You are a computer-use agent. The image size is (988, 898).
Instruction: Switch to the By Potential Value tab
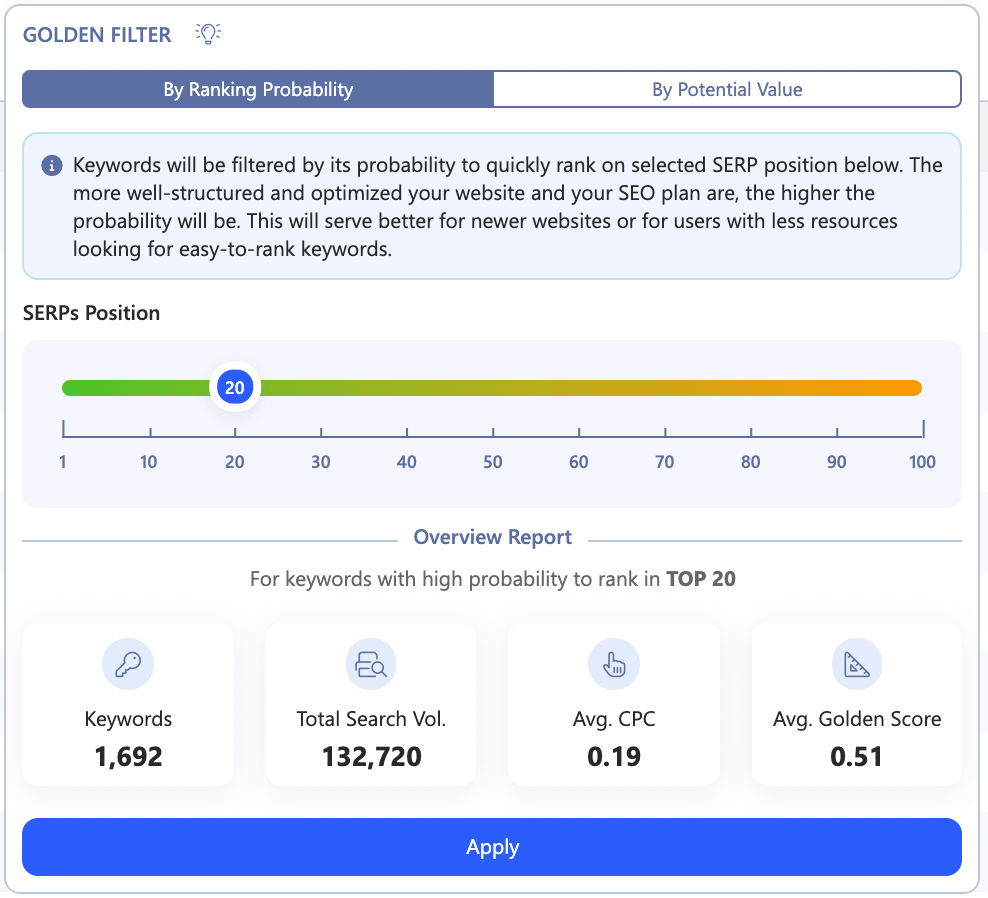click(727, 89)
